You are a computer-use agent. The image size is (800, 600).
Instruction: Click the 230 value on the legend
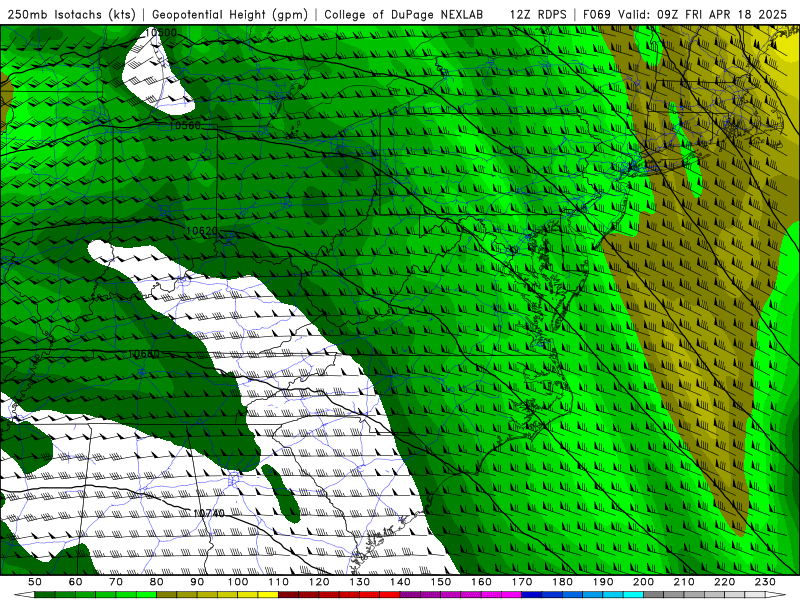(766, 582)
